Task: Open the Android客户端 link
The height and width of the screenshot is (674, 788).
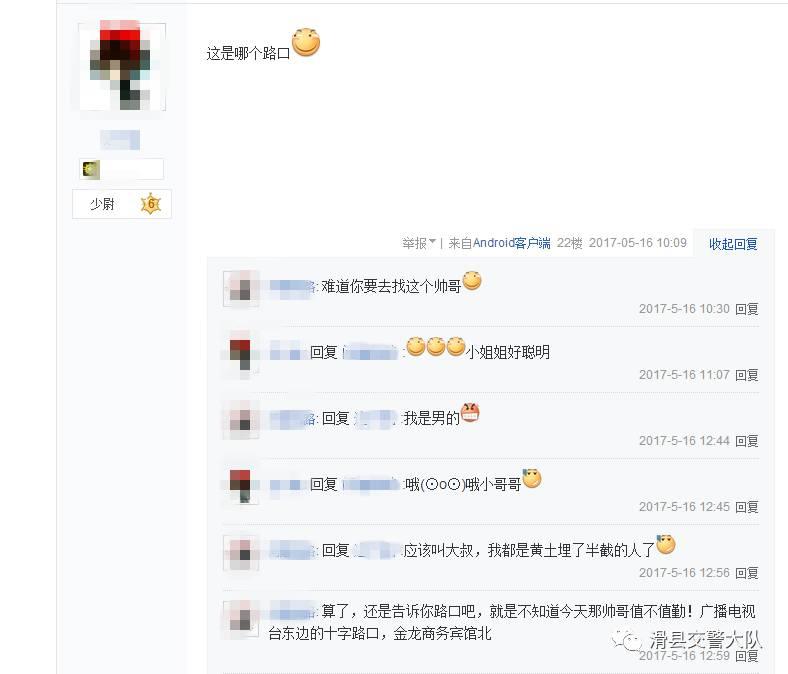Action: [512, 243]
